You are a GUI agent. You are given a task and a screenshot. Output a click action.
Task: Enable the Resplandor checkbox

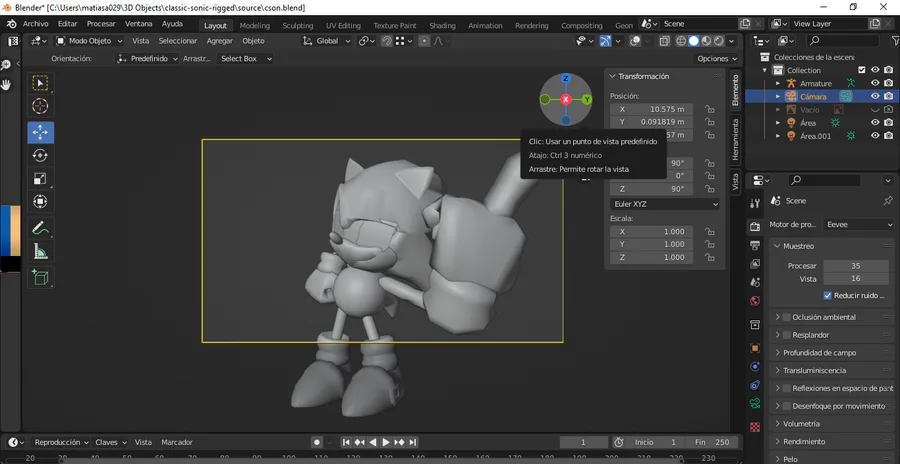pos(787,335)
